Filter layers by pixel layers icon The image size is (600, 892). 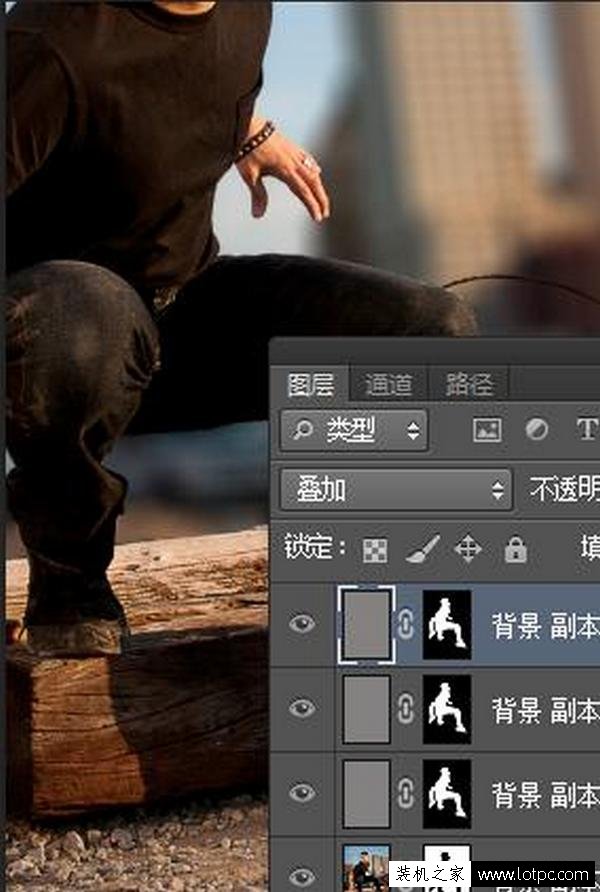(487, 430)
